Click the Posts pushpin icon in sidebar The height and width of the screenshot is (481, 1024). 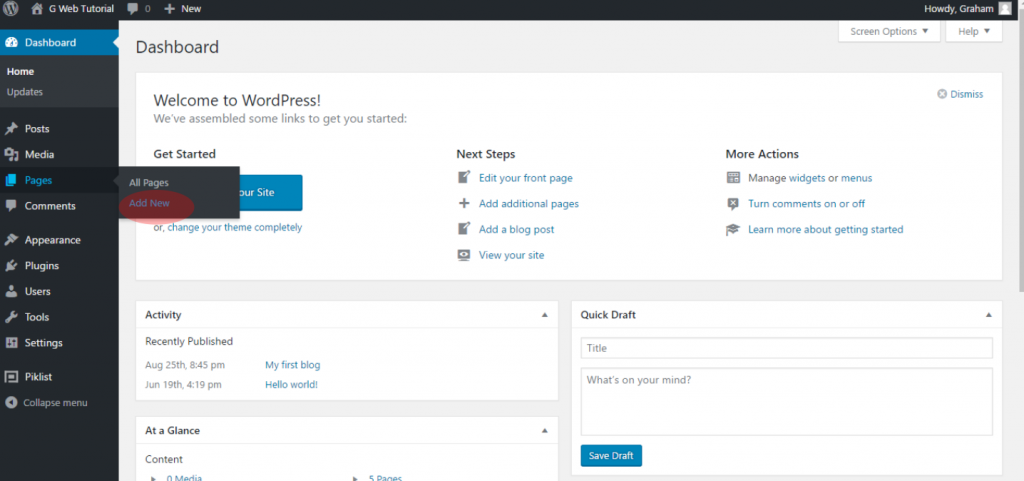[11, 129]
